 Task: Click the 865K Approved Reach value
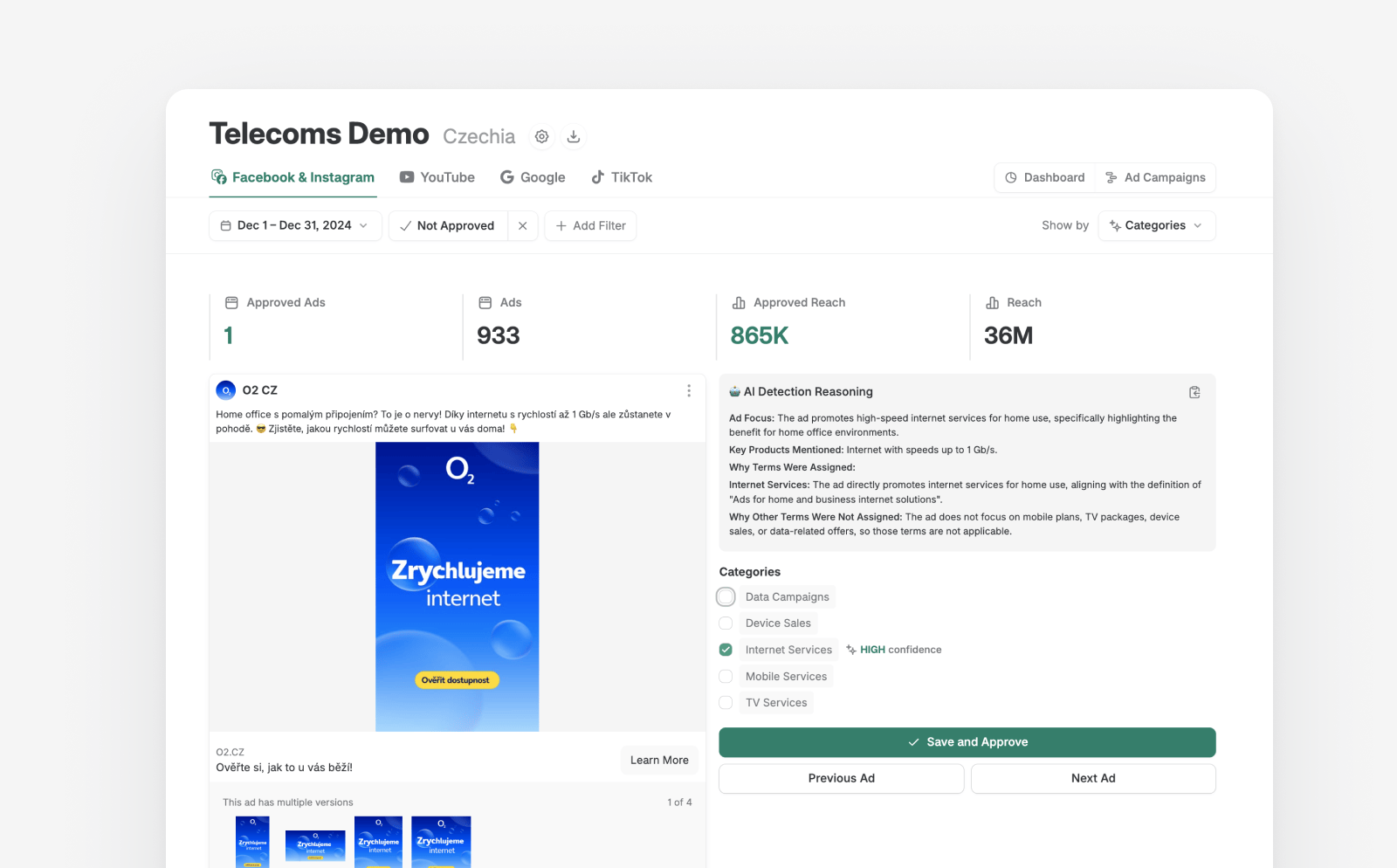[760, 335]
